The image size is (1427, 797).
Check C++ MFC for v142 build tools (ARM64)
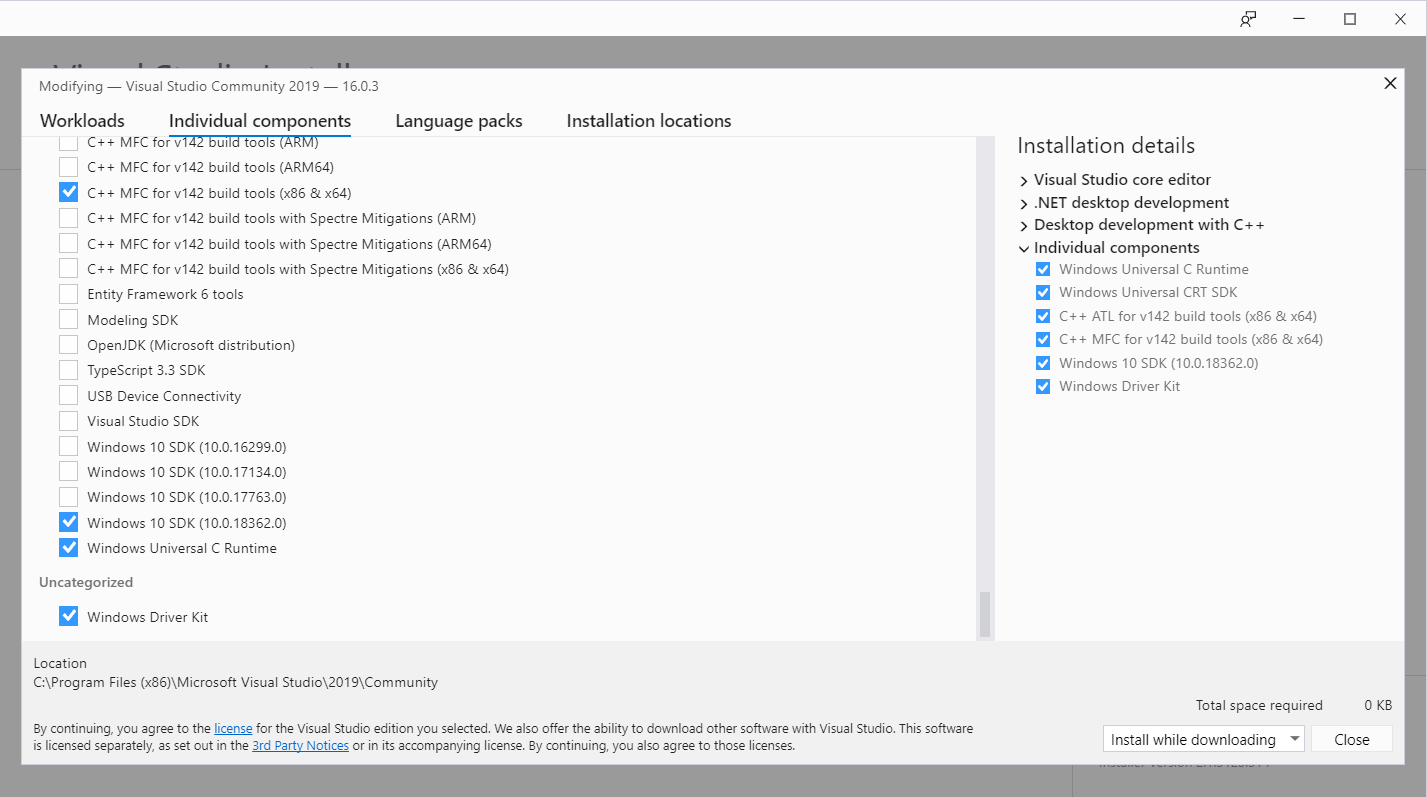click(x=68, y=167)
